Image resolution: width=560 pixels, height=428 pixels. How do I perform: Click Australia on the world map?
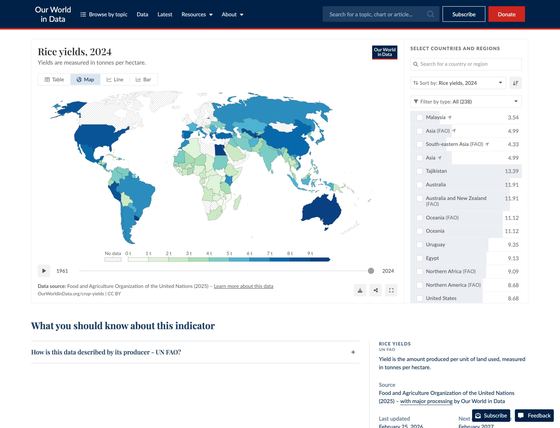[x=321, y=211]
